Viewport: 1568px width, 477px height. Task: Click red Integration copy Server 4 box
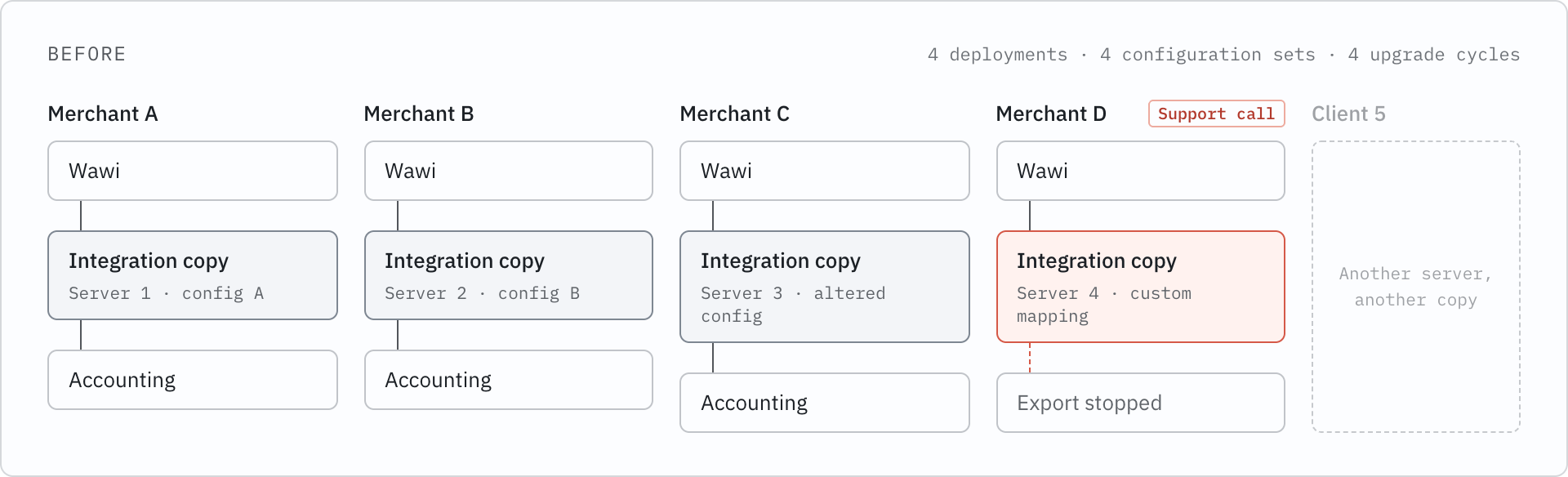click(1141, 287)
